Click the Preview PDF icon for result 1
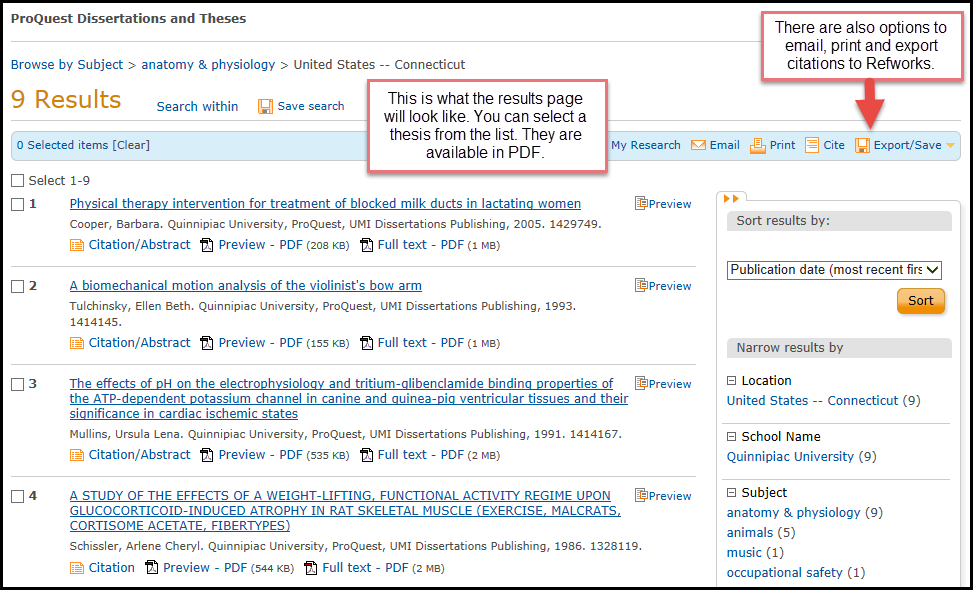973x590 pixels. tap(207, 246)
